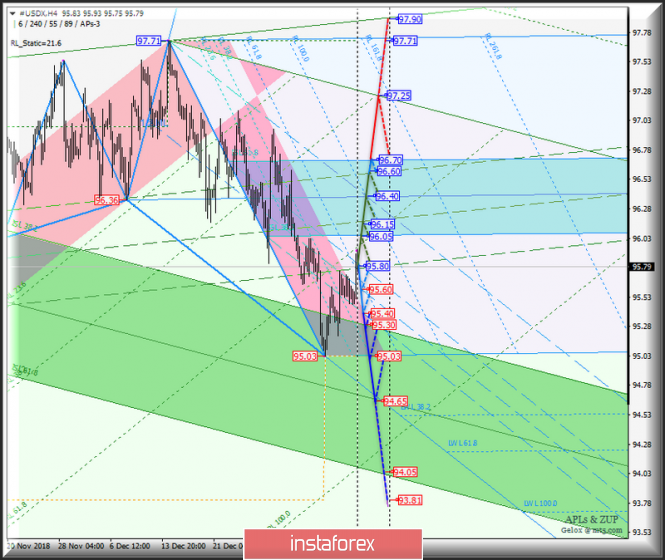665x560 pixels.
Task: Click 96.53 on the price axis
Action: pyautogui.click(x=642, y=179)
